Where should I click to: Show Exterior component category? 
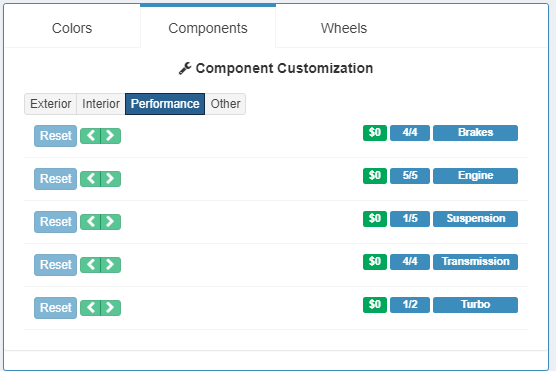pyautogui.click(x=50, y=104)
